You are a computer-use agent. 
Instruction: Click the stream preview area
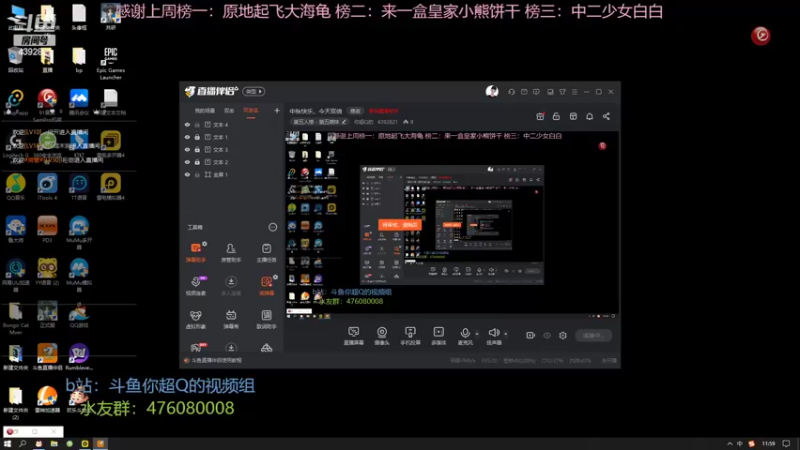452,225
